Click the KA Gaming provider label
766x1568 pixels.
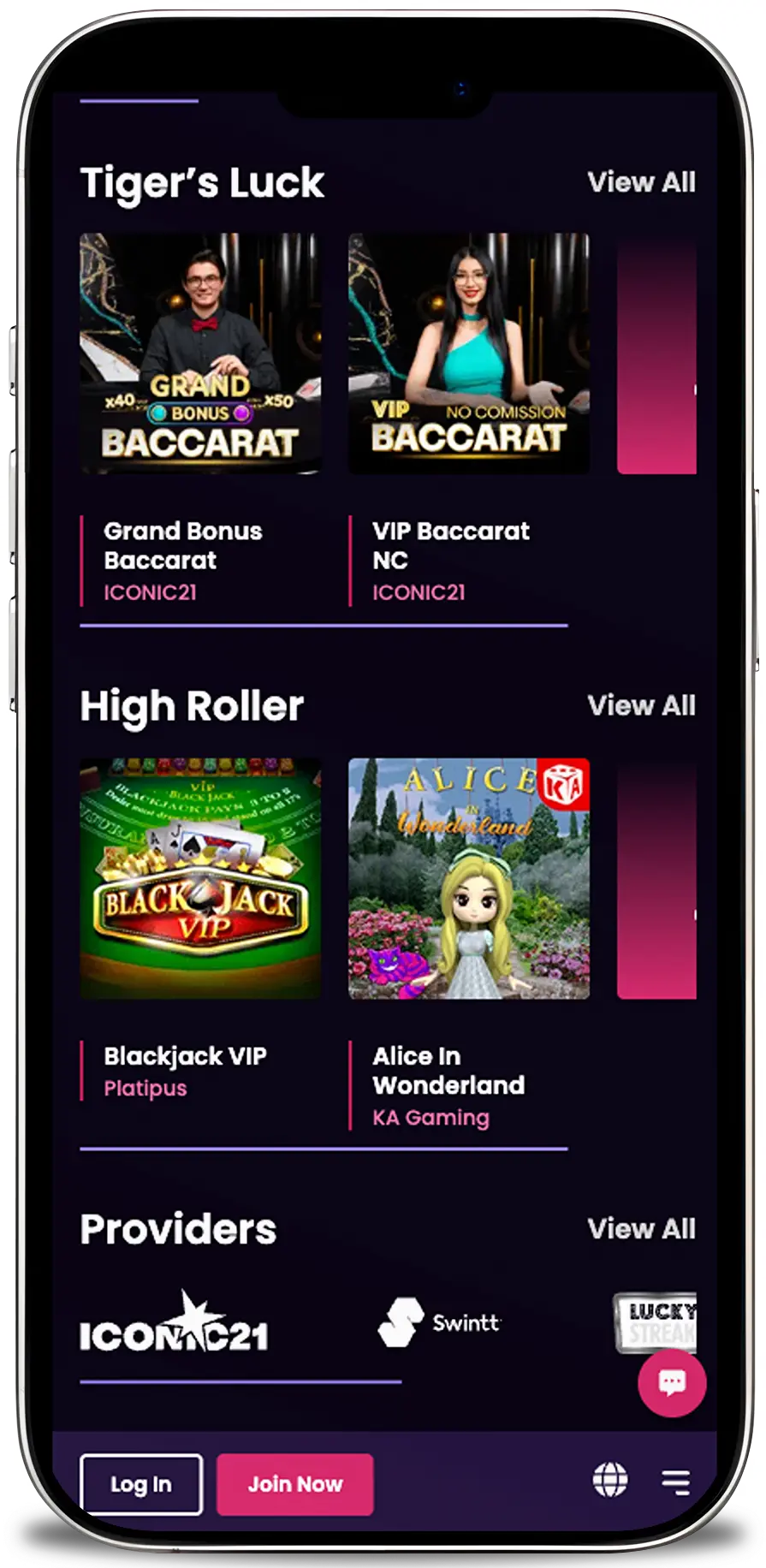pyautogui.click(x=431, y=1118)
